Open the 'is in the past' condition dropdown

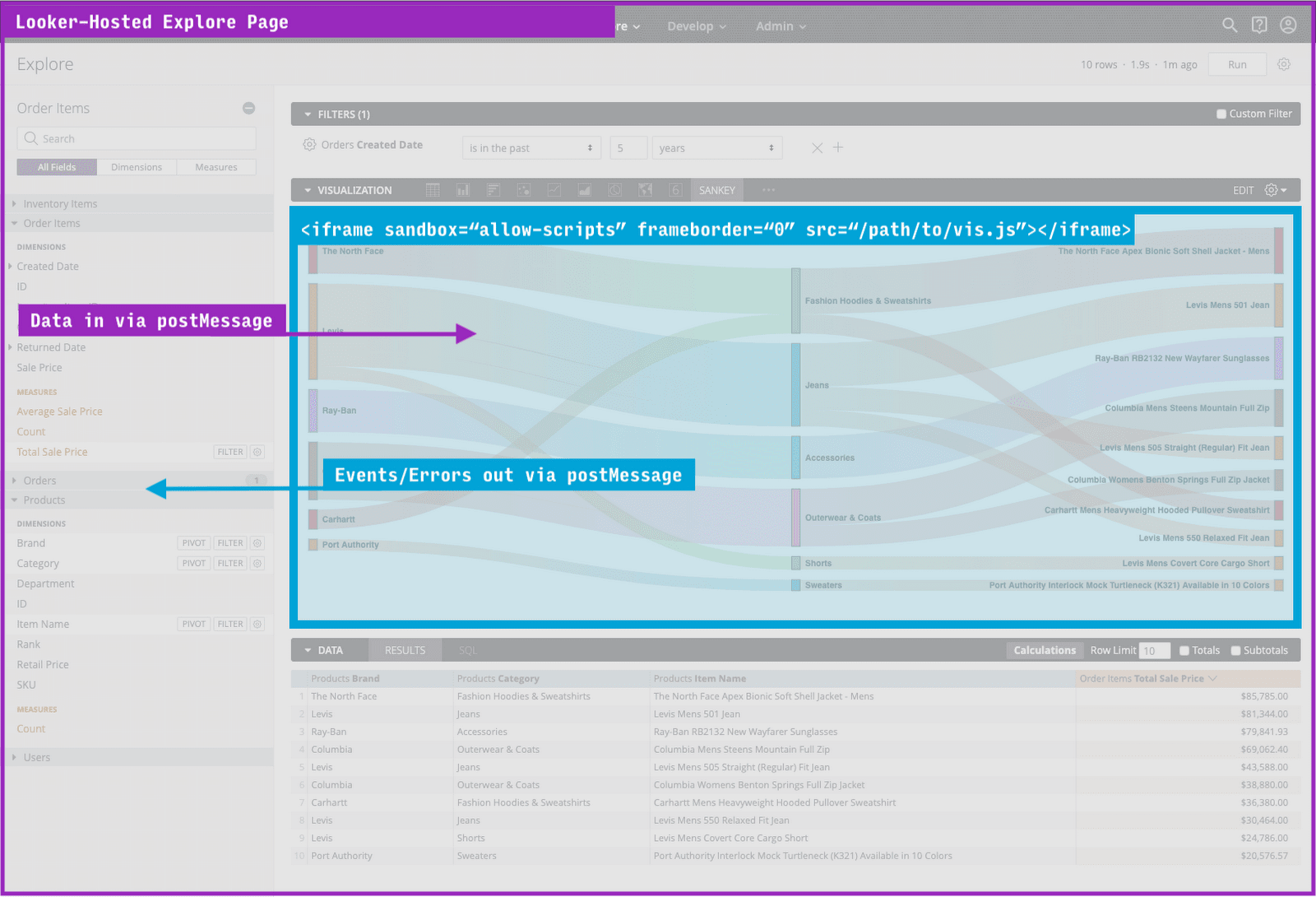[531, 148]
